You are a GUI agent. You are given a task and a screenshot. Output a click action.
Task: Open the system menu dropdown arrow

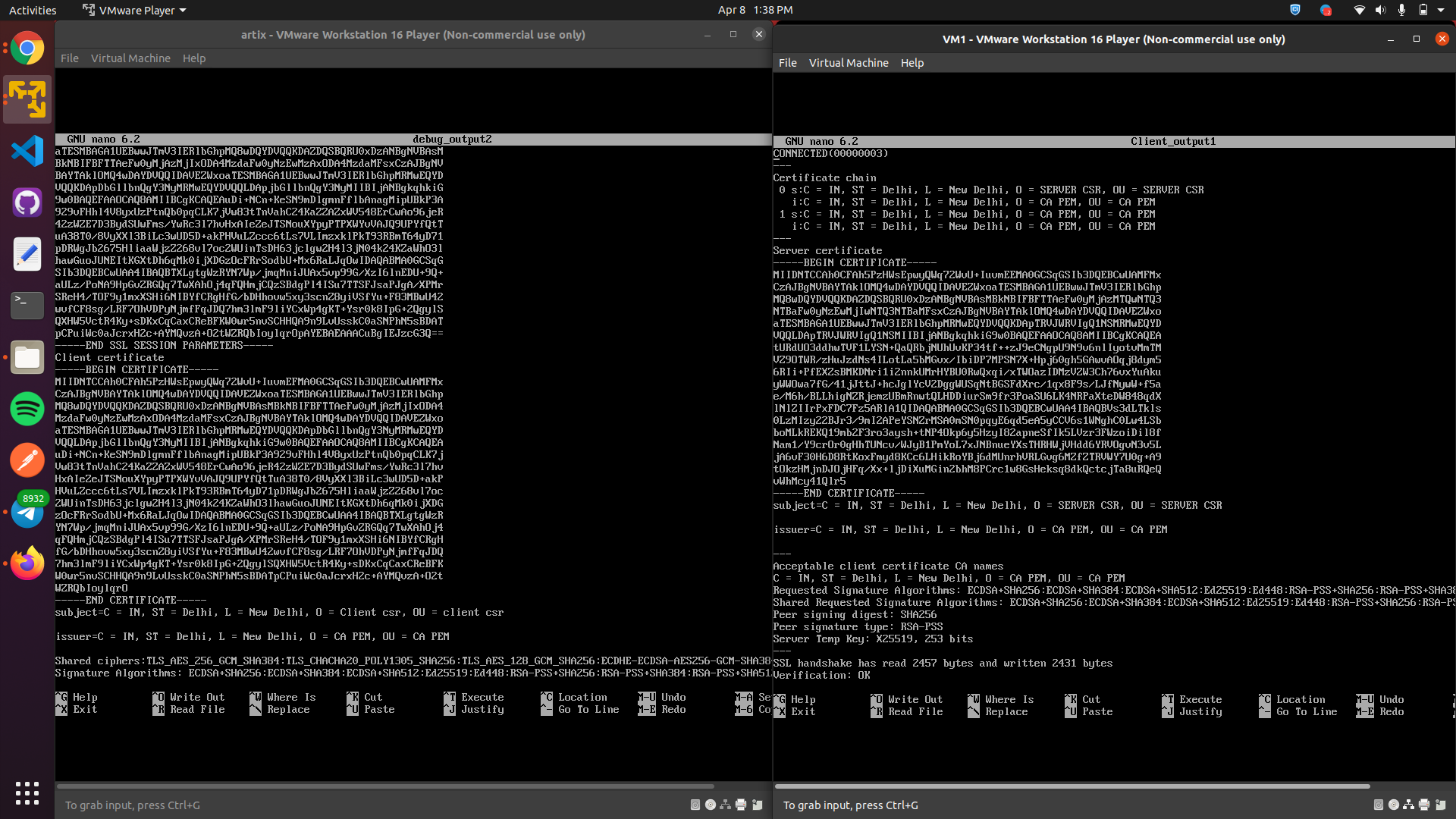pos(1441,10)
